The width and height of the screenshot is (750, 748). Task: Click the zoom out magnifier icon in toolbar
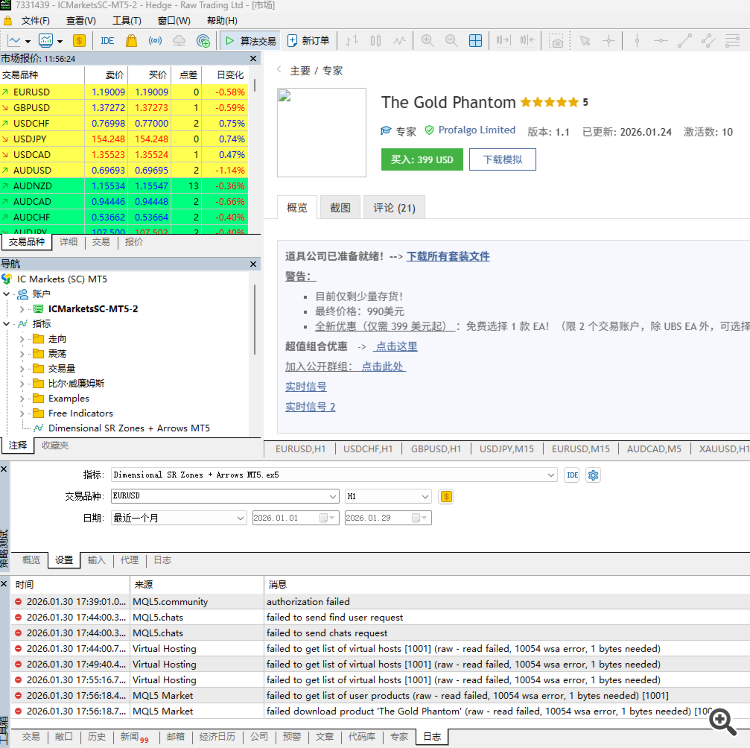click(x=450, y=41)
